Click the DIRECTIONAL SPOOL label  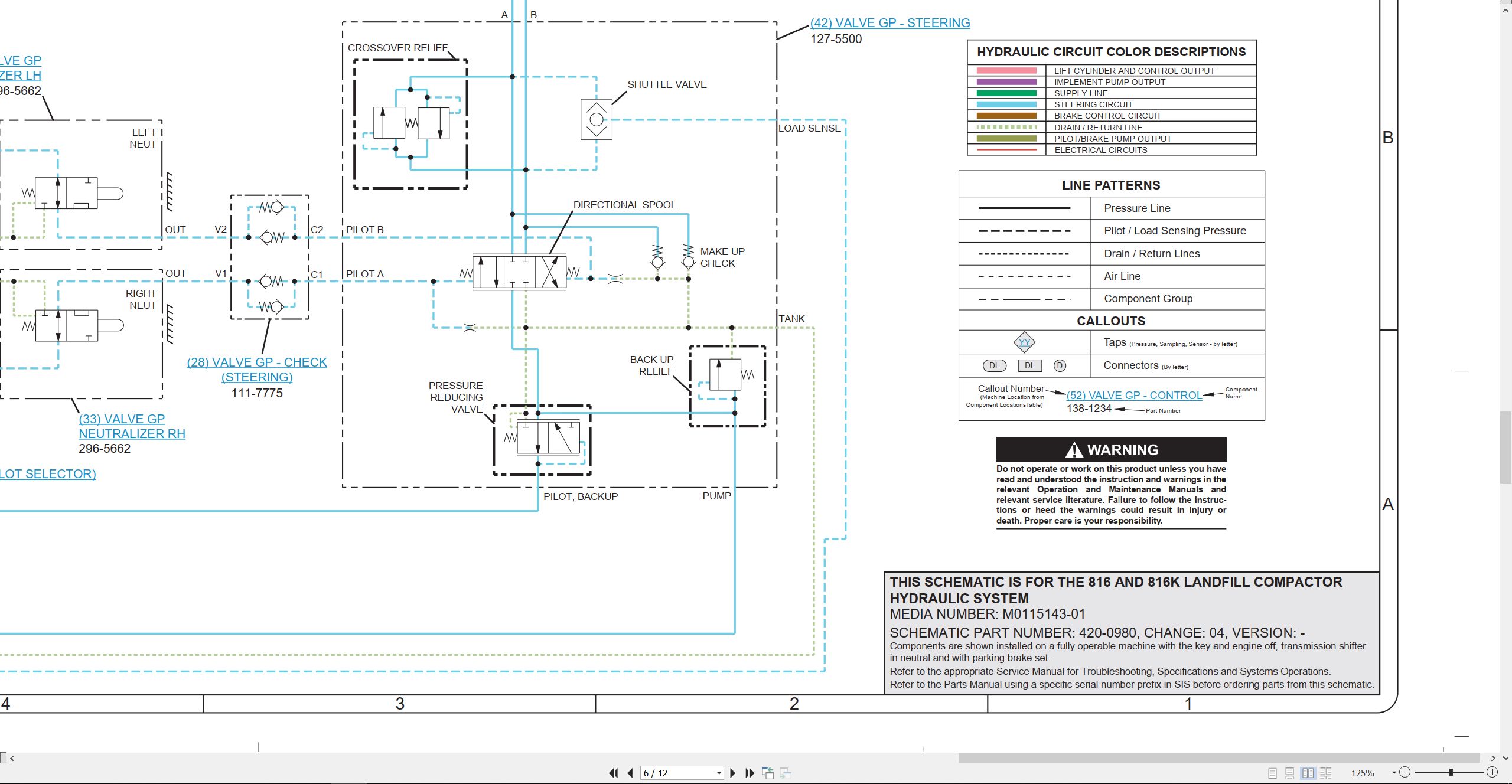[x=624, y=205]
